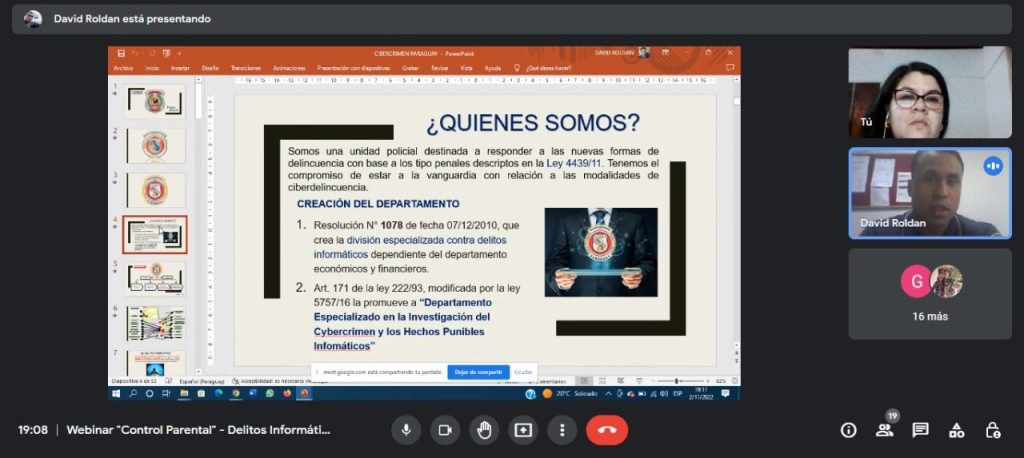Image resolution: width=1024 pixels, height=458 pixels.
Task: Show the participants list with 19 badge
Action: [884, 430]
